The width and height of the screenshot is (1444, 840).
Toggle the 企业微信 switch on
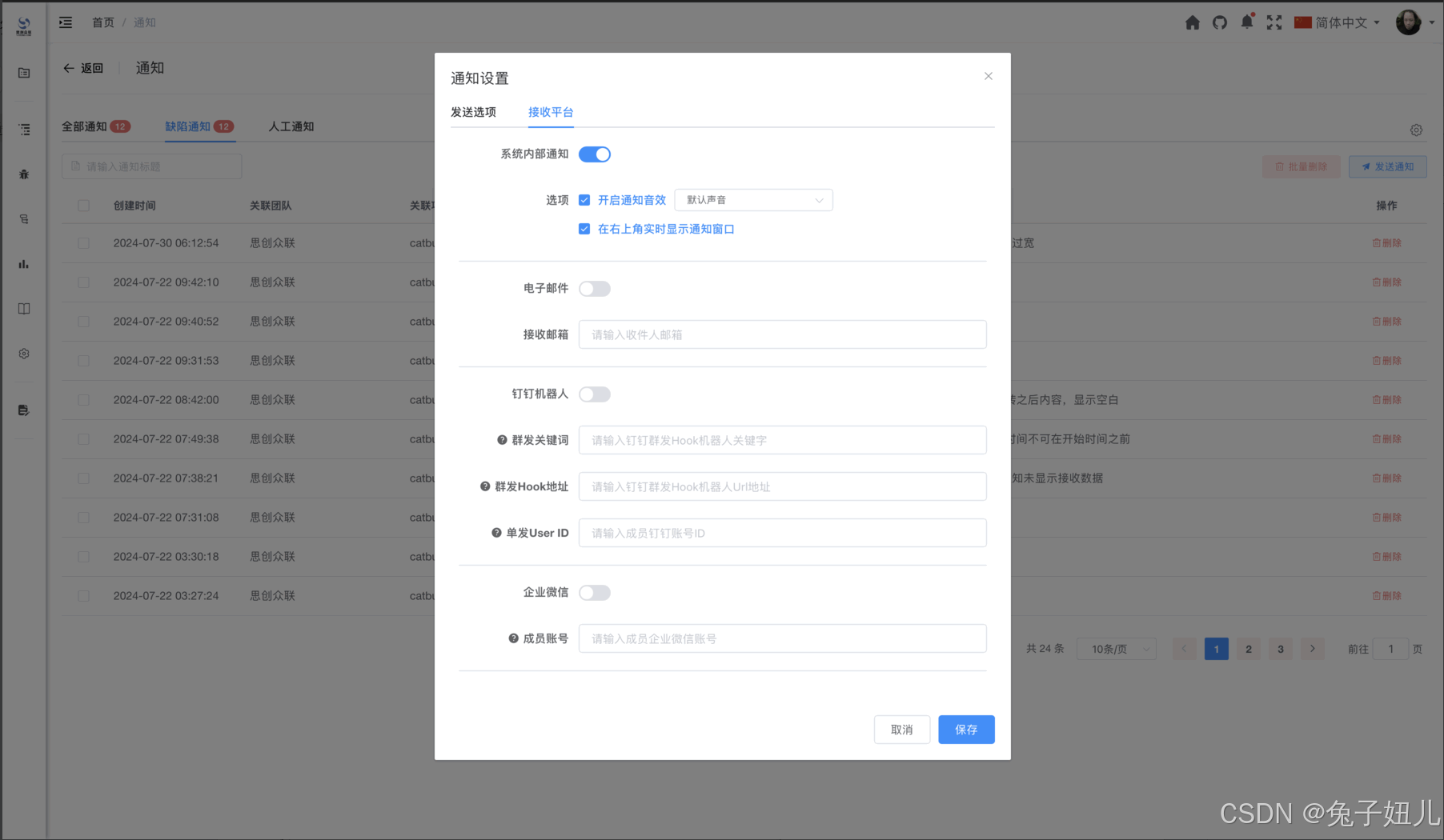tap(595, 592)
